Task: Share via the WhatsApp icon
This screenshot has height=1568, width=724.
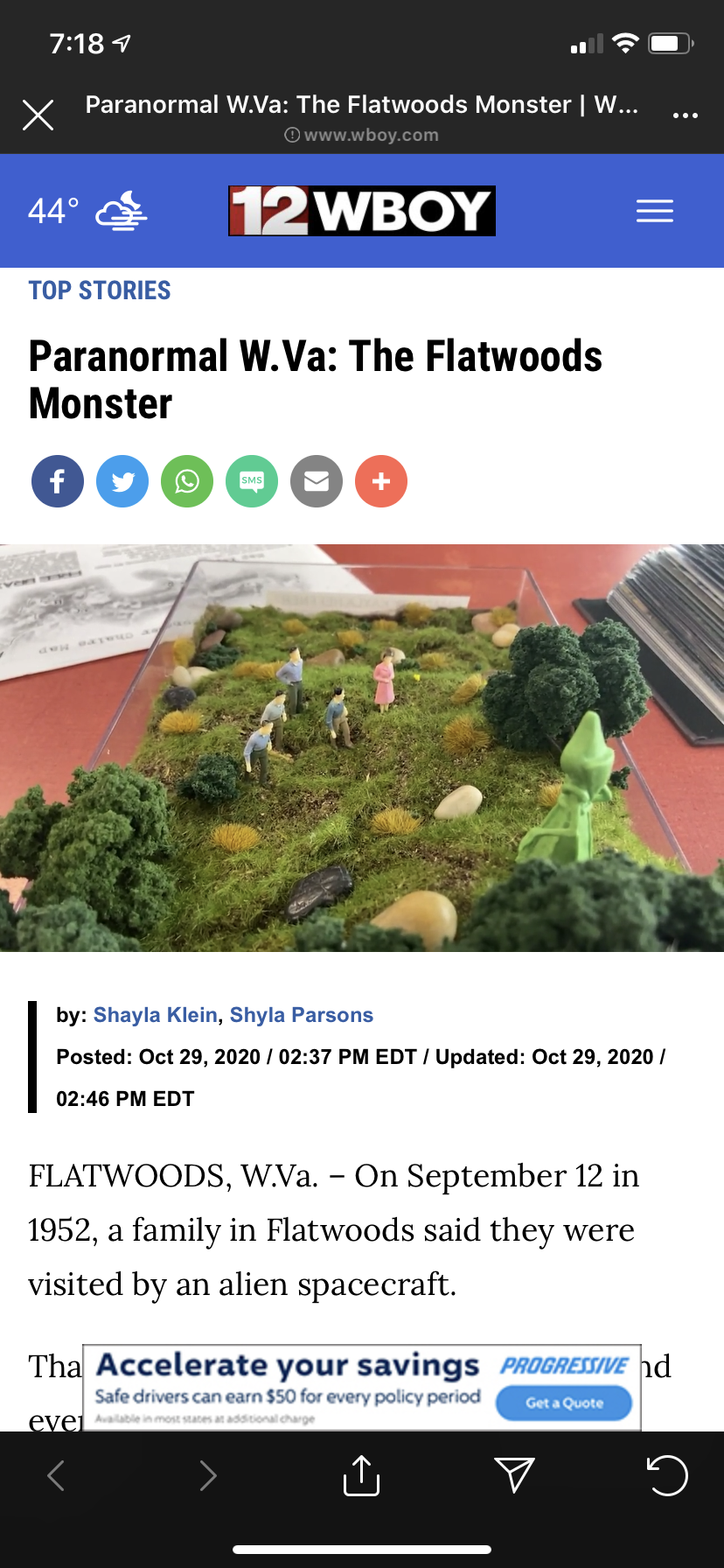Action: click(187, 481)
